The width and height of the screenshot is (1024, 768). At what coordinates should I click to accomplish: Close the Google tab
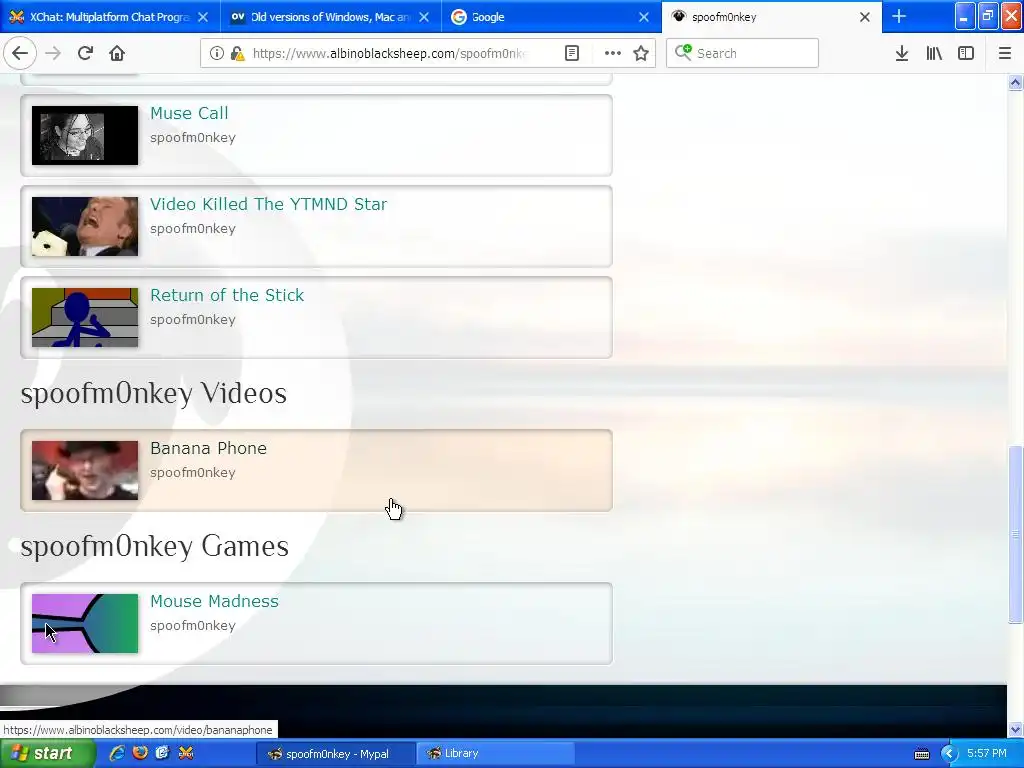(x=644, y=17)
